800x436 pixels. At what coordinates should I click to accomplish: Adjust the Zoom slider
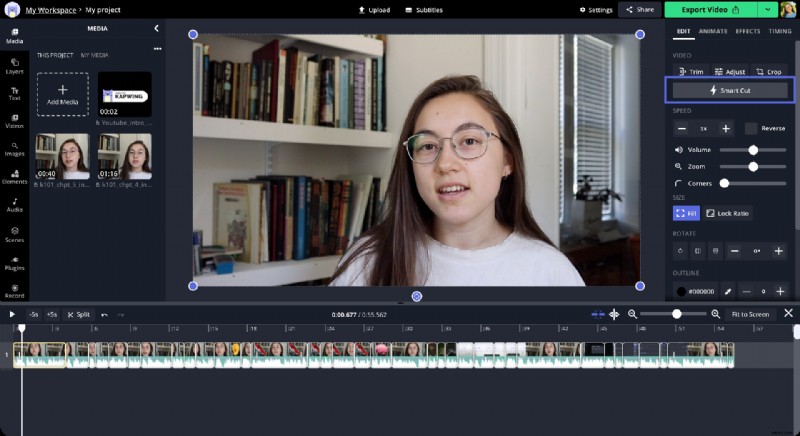click(x=753, y=167)
